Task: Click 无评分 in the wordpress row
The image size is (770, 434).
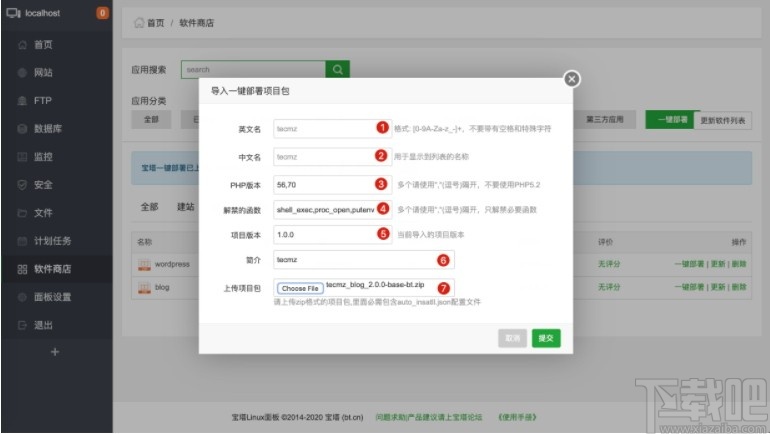Action: point(609,264)
